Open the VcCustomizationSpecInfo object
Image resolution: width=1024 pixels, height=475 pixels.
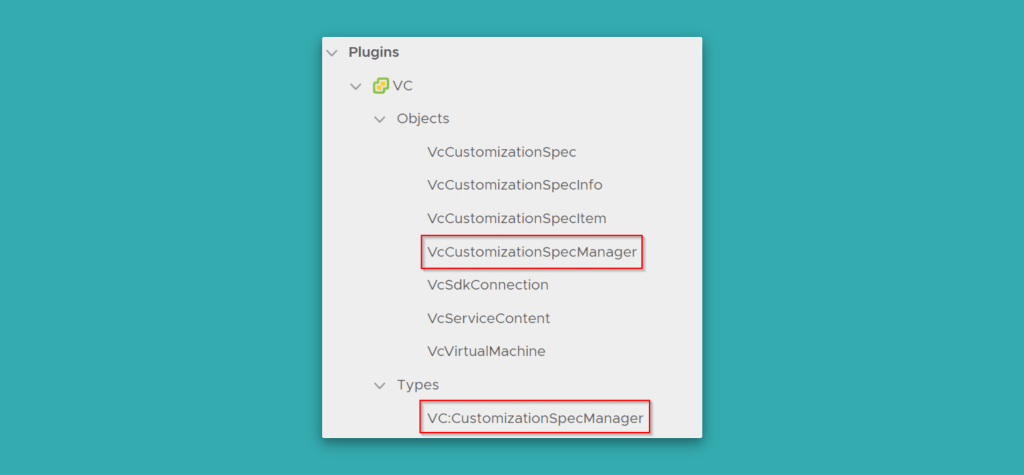(x=514, y=185)
